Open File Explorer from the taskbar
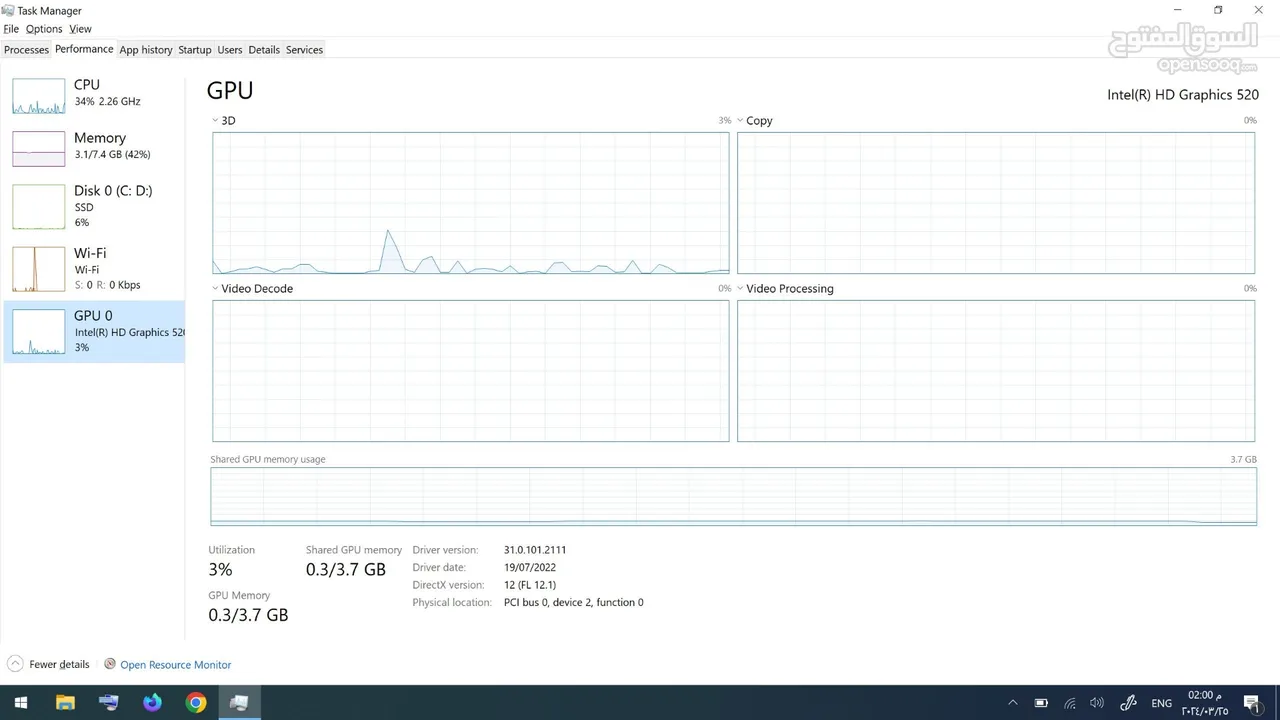Screen dimensions: 1280x720 [65, 702]
